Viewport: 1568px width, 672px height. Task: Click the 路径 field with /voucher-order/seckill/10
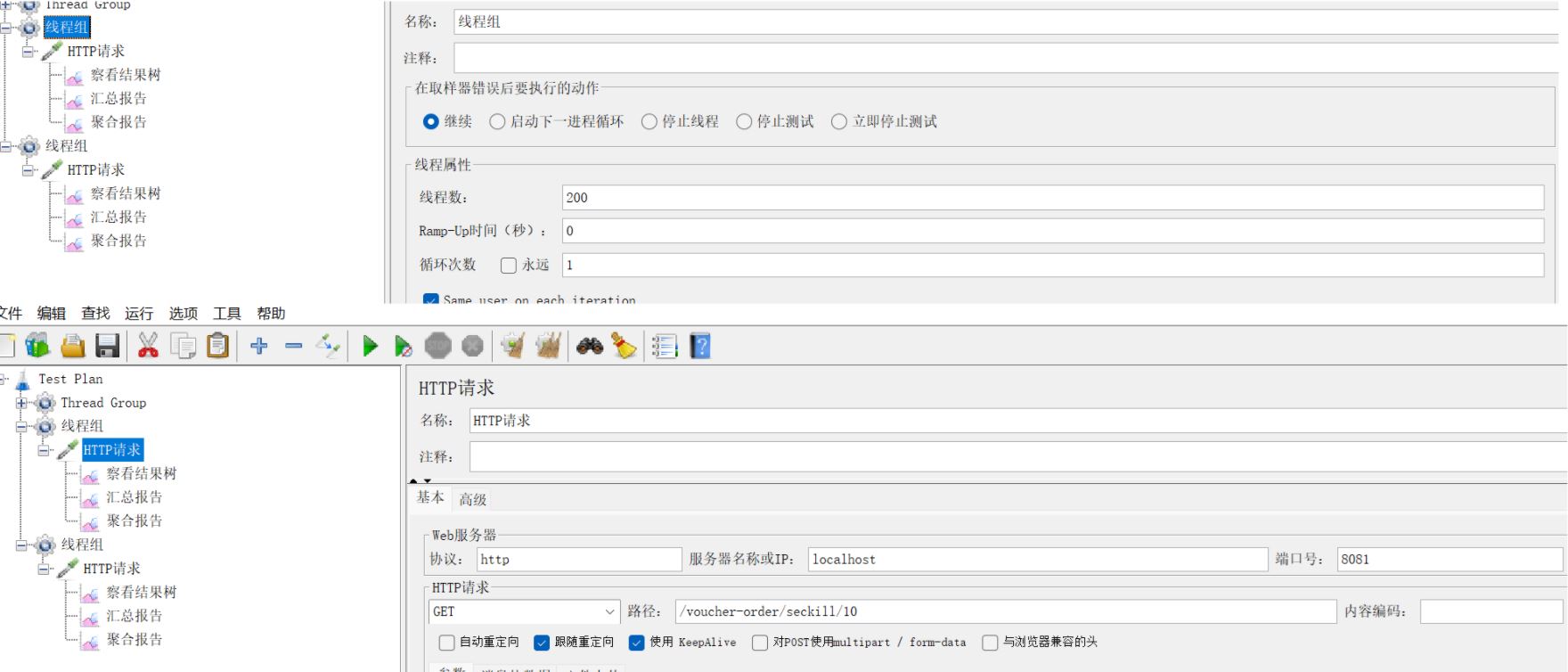pyautogui.click(x=1006, y=611)
